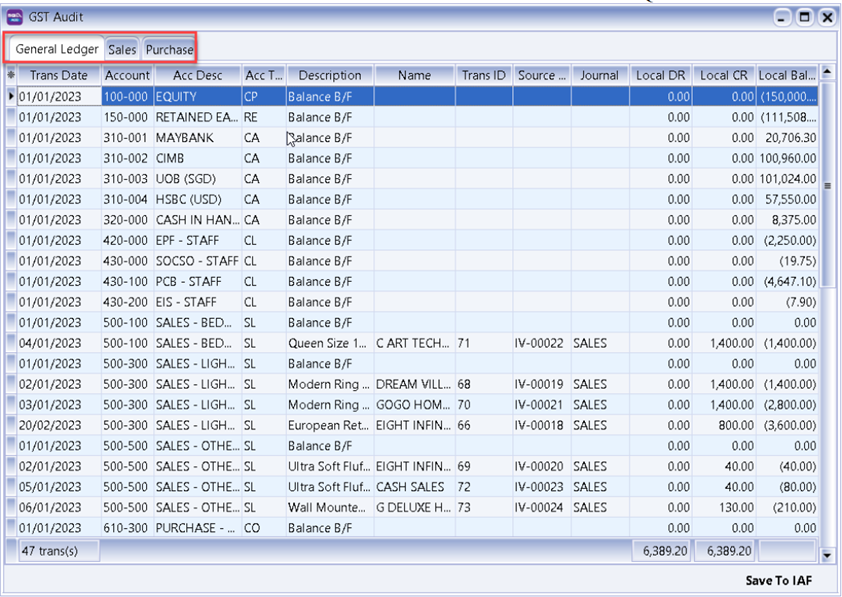This screenshot has height=597, width=842.
Task: Sort by the Trans Date column header
Action: click(x=59, y=75)
